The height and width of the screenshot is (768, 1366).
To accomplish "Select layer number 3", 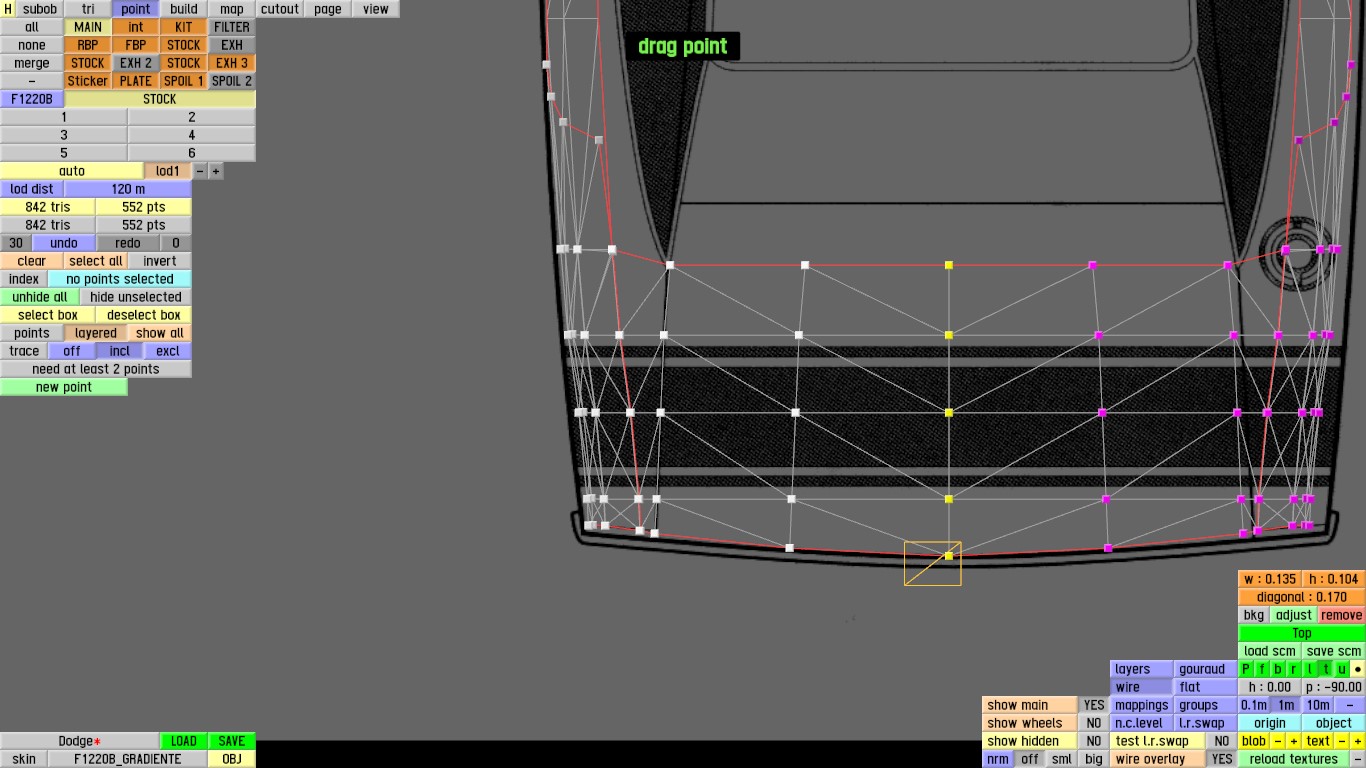I will pyautogui.click(x=64, y=135).
